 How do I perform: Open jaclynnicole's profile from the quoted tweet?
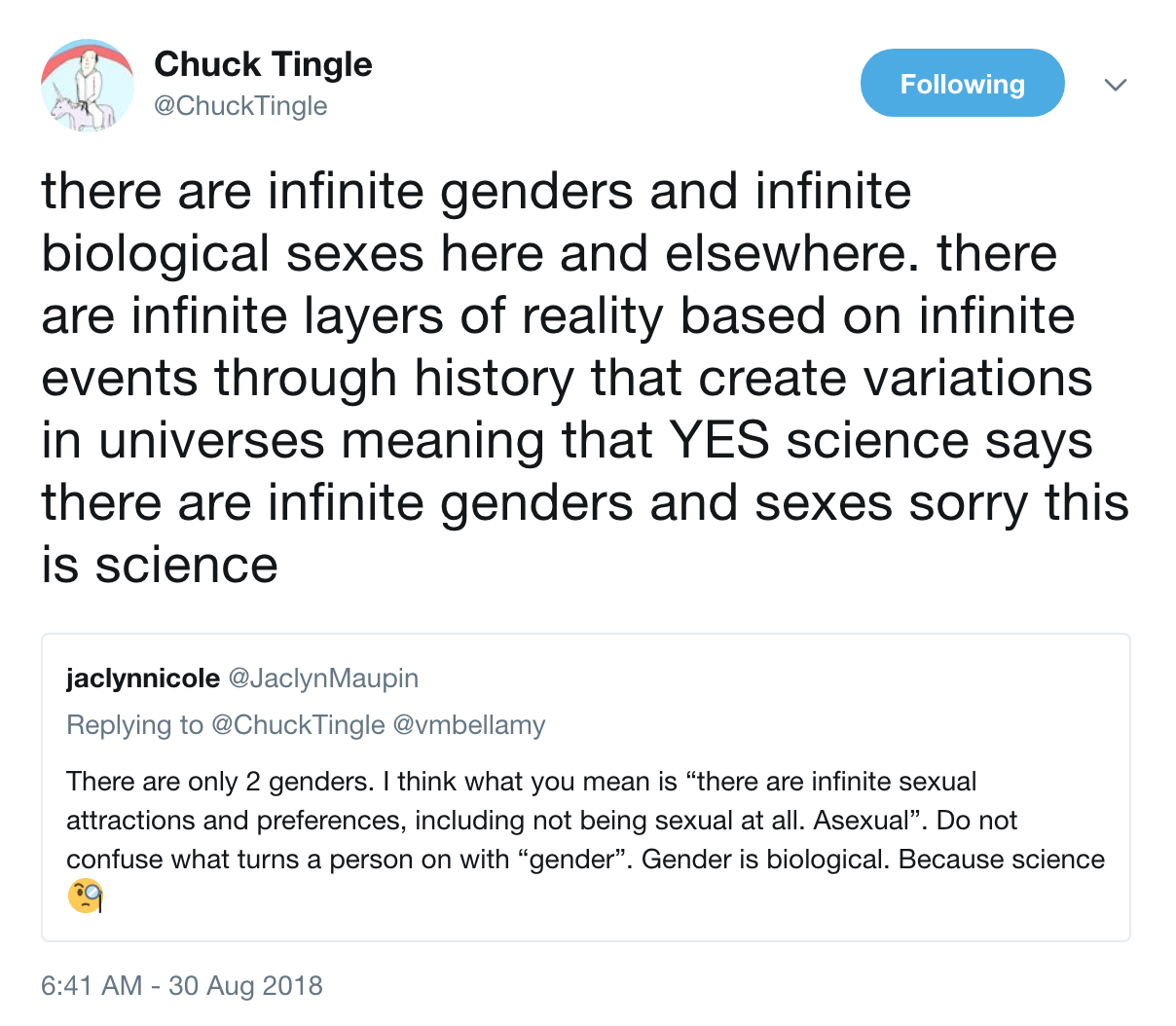coord(142,678)
